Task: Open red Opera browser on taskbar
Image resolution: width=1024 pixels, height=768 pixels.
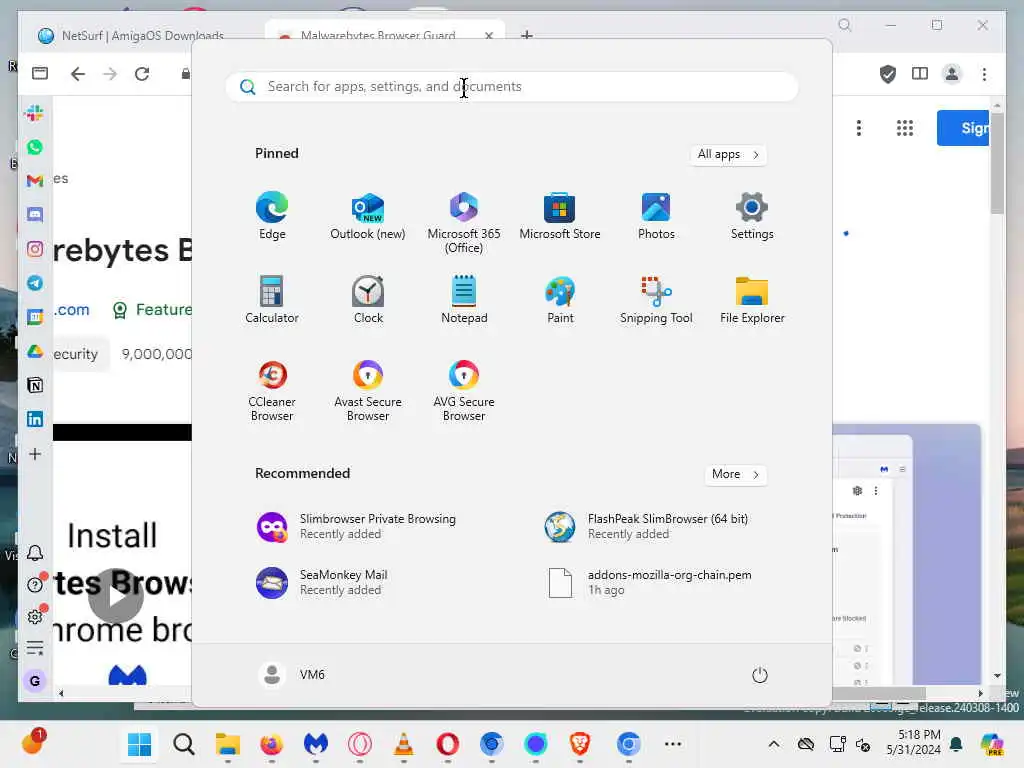Action: (447, 744)
